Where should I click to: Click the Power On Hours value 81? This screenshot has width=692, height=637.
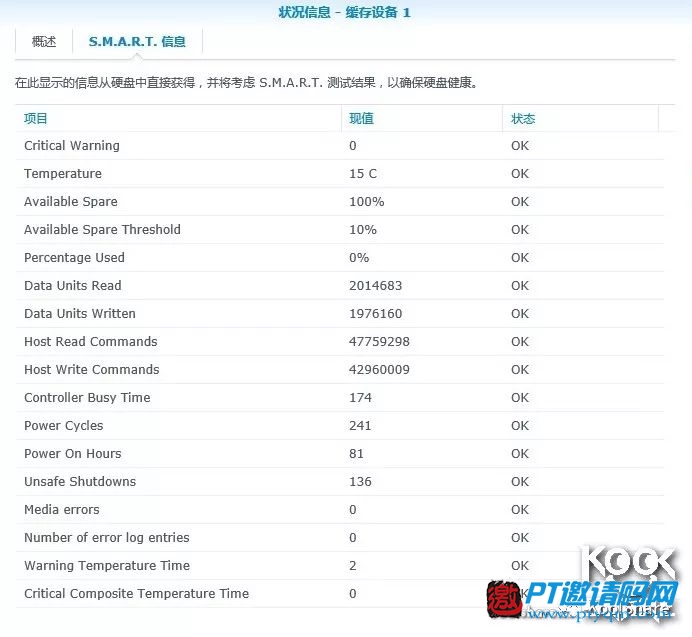click(356, 453)
